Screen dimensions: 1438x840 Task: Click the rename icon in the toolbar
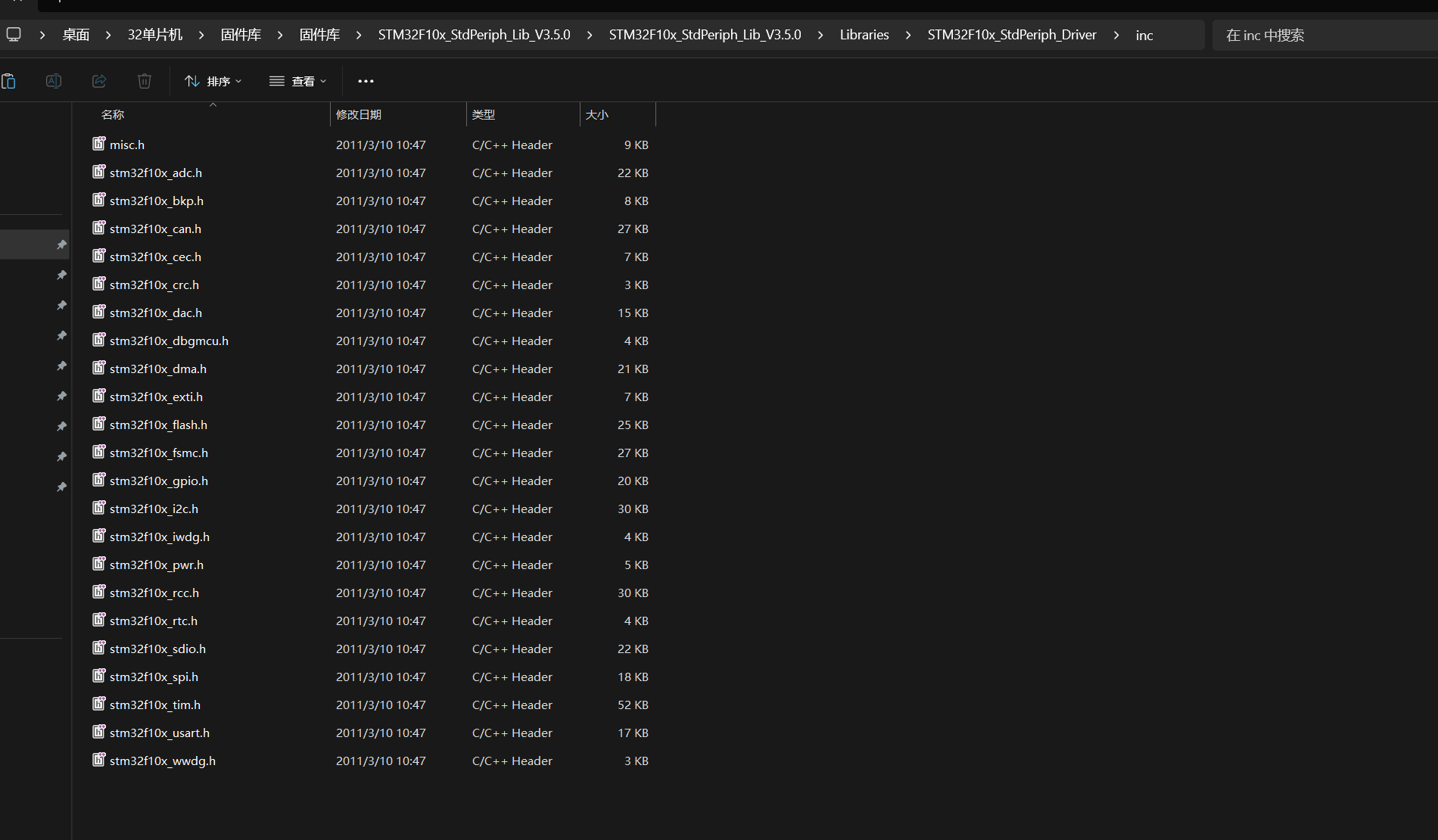(x=54, y=81)
